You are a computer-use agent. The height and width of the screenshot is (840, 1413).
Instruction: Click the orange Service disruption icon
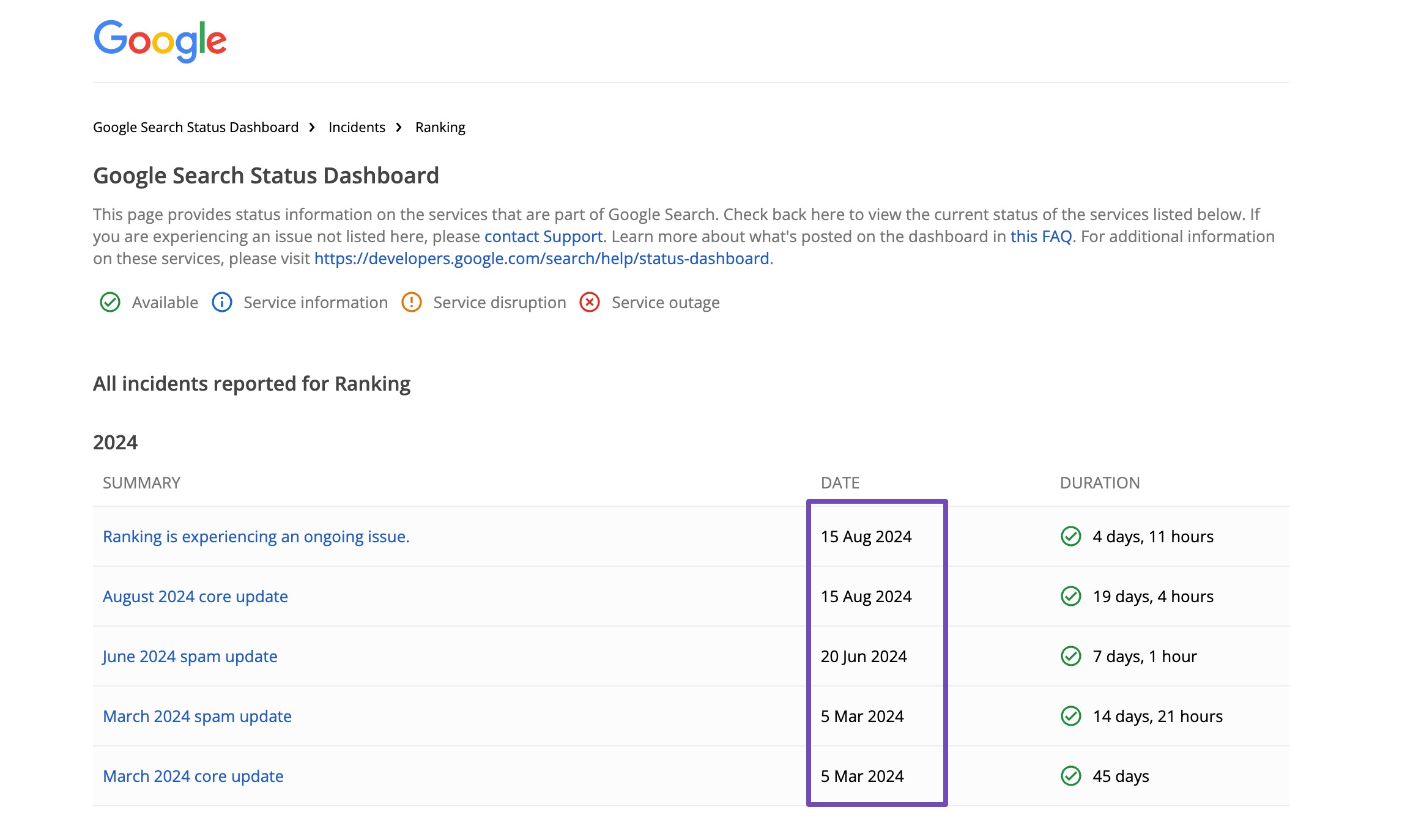tap(412, 302)
